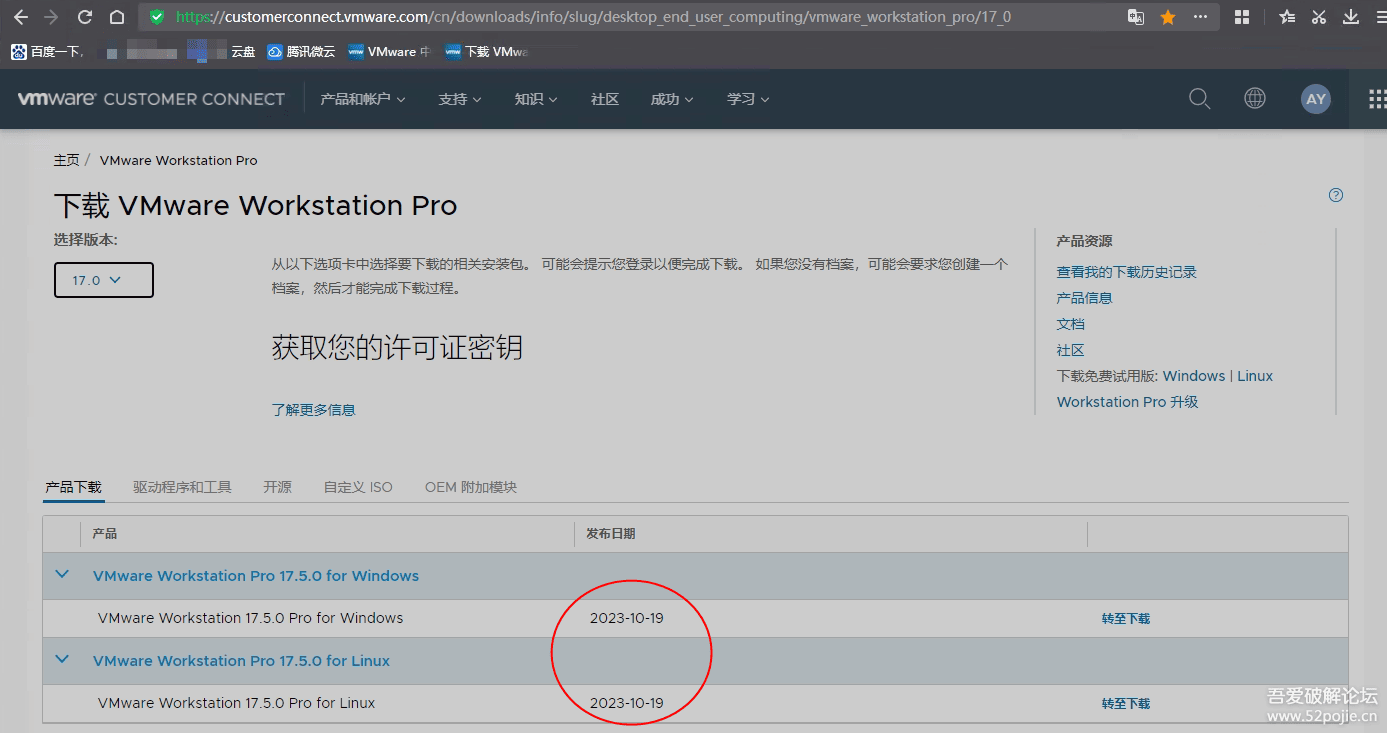This screenshot has width=1387, height=733.
Task: Click the help question mark icon
Action: pos(1335,195)
